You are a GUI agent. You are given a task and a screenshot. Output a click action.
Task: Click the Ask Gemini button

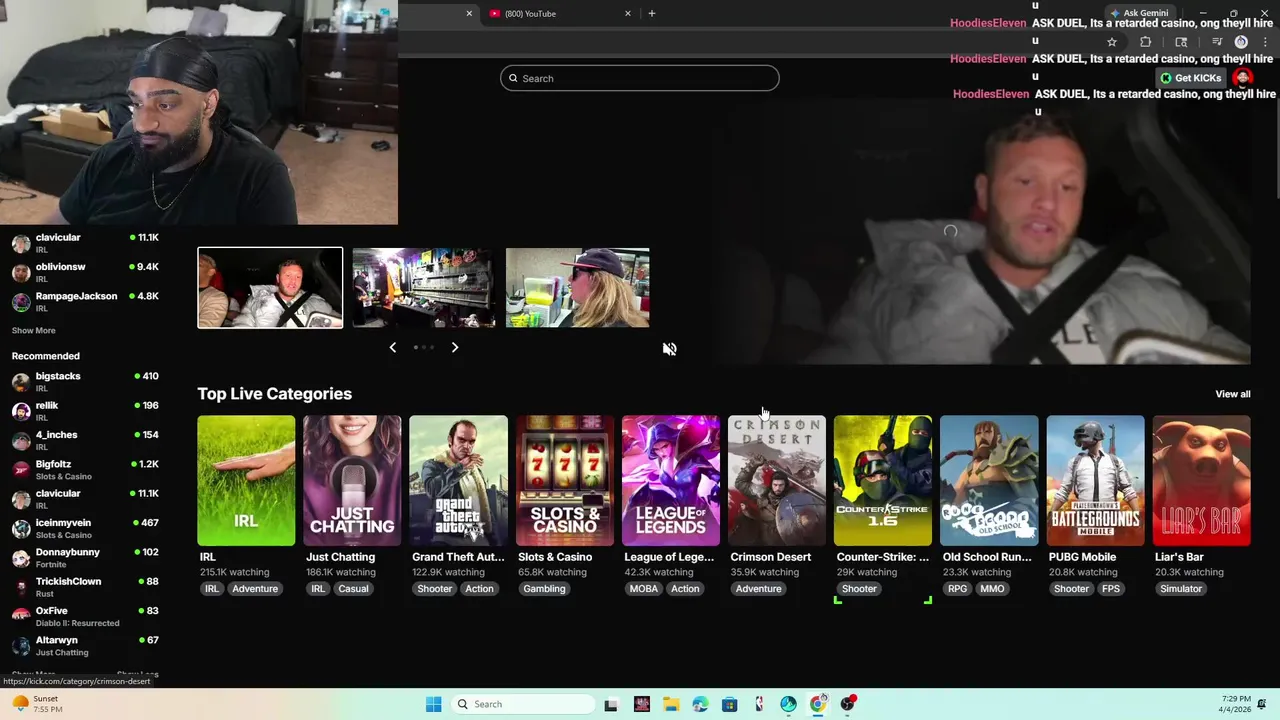click(1139, 13)
